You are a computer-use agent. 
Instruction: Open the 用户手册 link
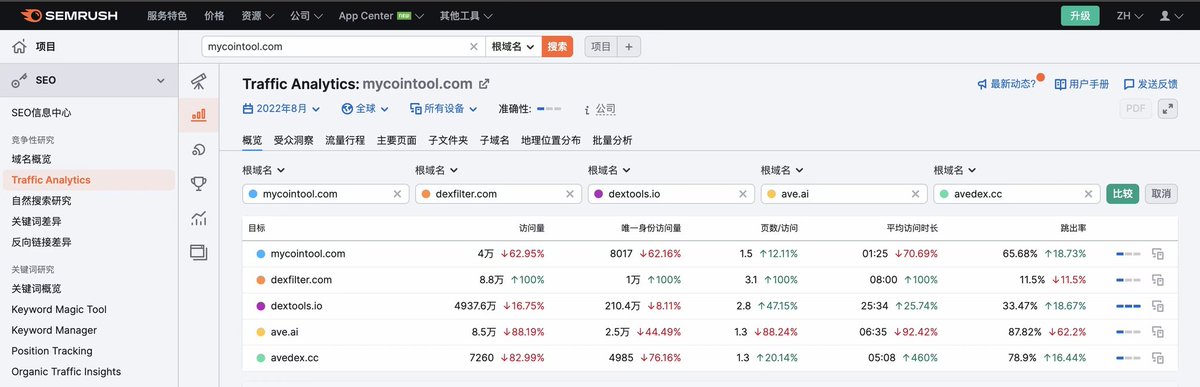pos(1082,84)
